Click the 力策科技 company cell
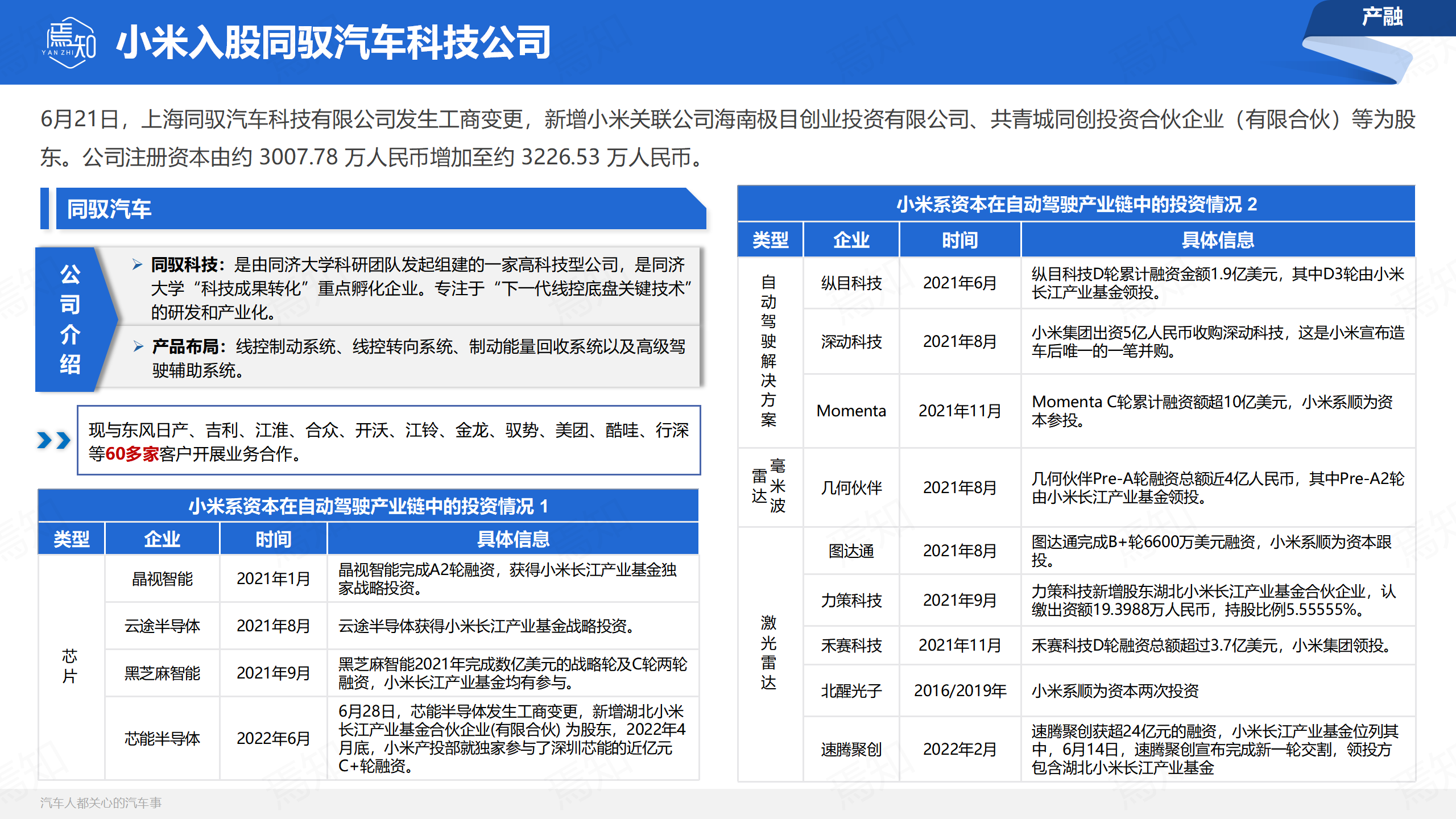This screenshot has width=1456, height=819. click(851, 601)
